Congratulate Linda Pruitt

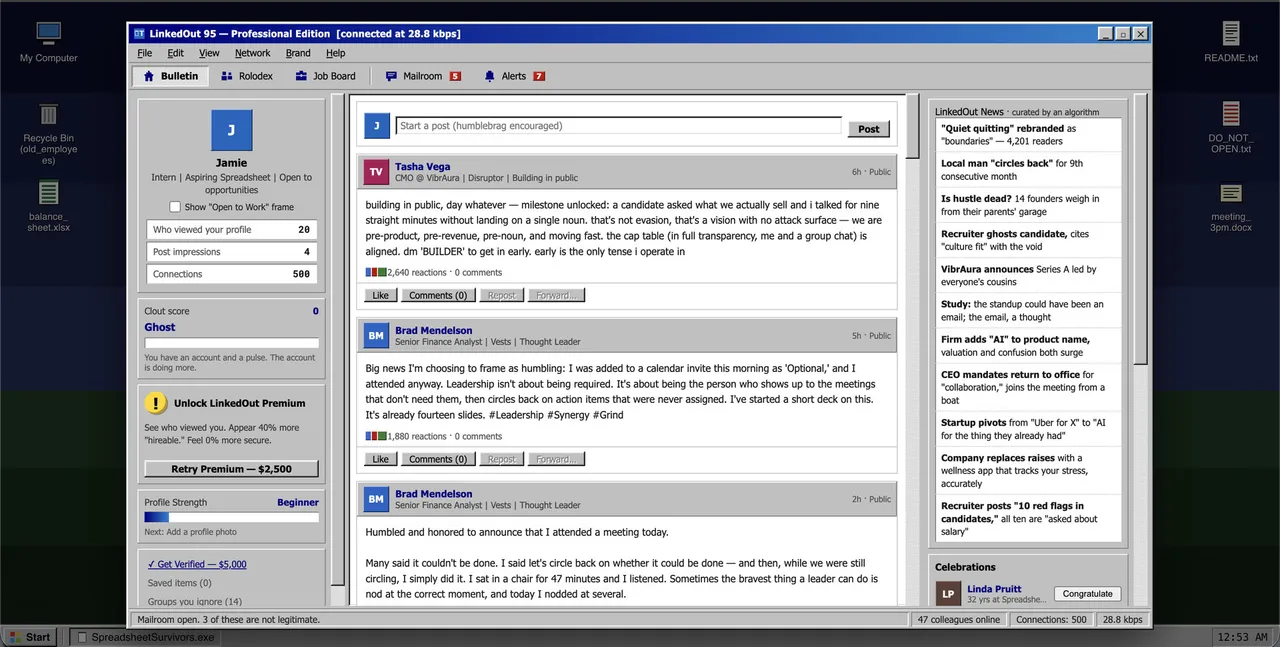tap(1087, 594)
